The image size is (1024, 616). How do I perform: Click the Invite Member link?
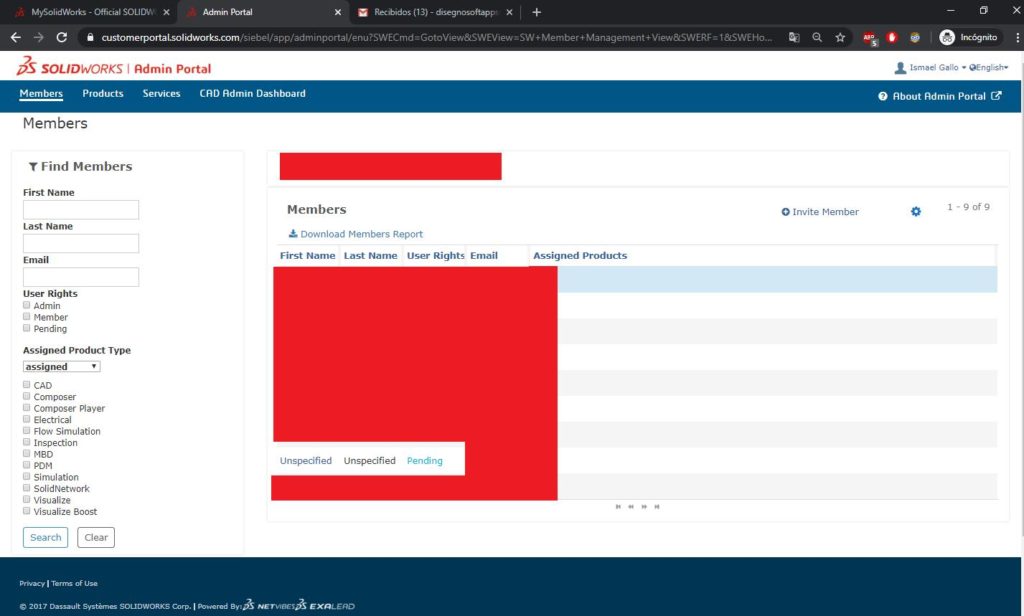(825, 212)
